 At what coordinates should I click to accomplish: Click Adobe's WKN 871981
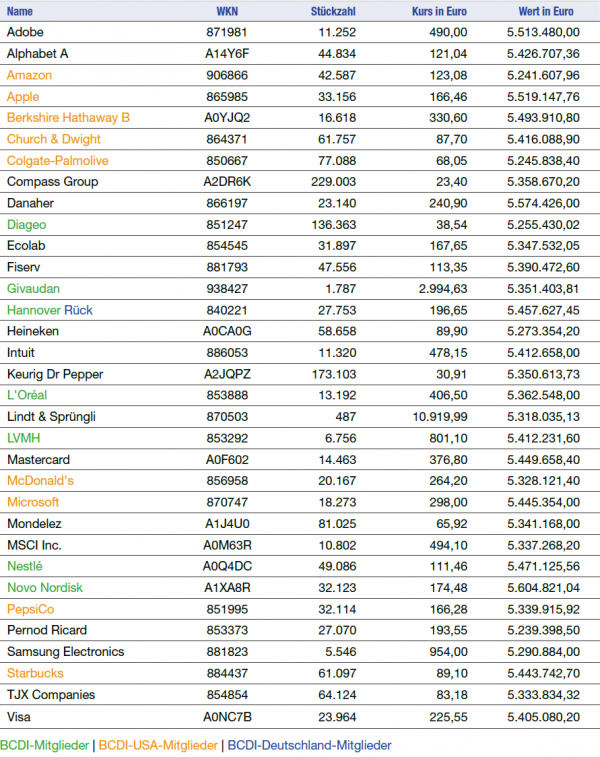pyautogui.click(x=224, y=32)
